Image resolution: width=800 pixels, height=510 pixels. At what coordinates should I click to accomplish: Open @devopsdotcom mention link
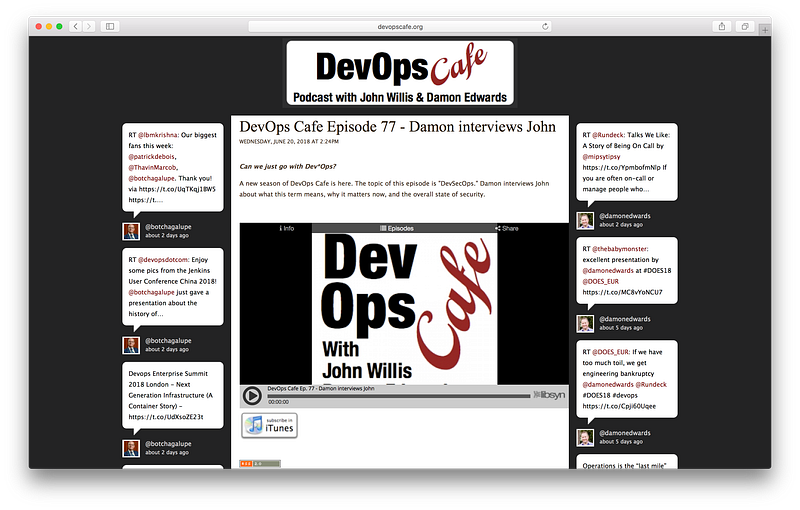pyautogui.click(x=163, y=260)
